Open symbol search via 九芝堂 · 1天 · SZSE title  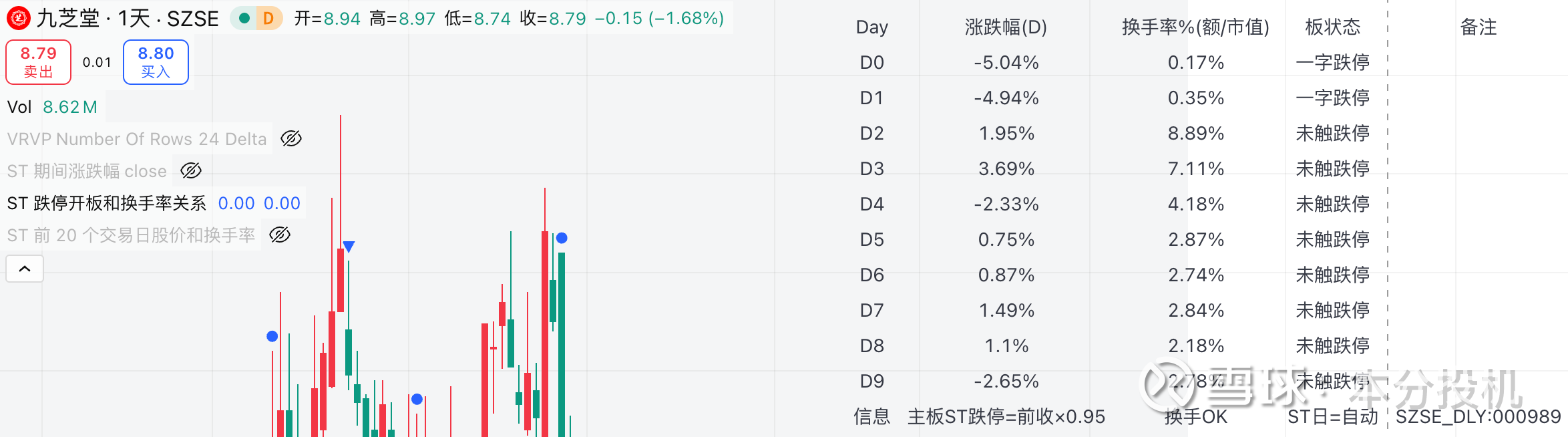pyautogui.click(x=128, y=18)
